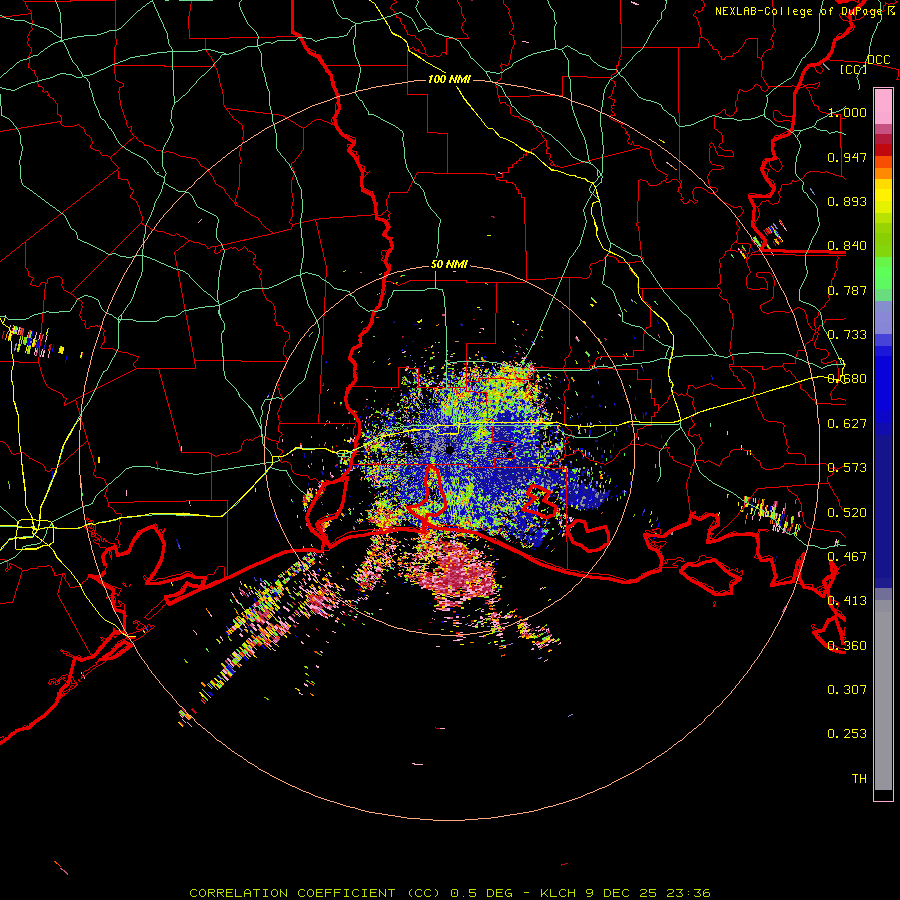Select the 0.467 legend value
The height and width of the screenshot is (900, 900).
click(847, 557)
